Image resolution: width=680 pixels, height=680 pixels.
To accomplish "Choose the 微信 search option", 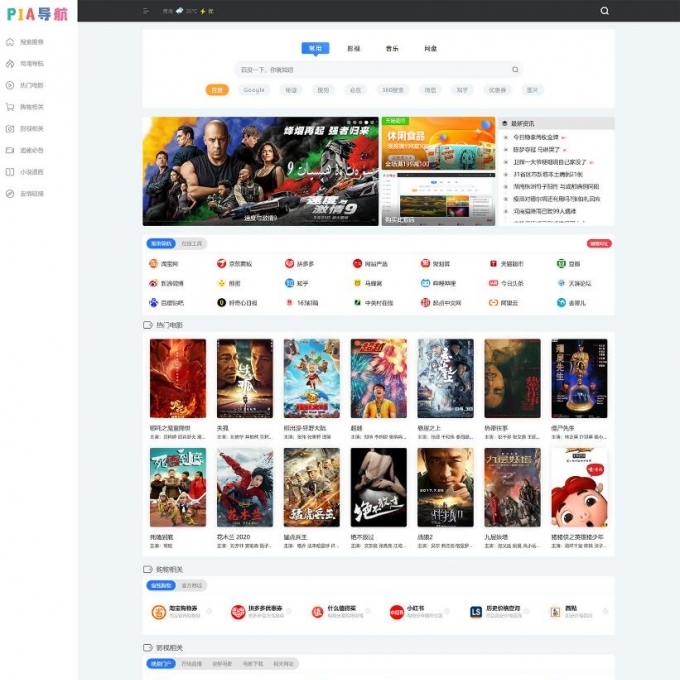I will [430, 90].
